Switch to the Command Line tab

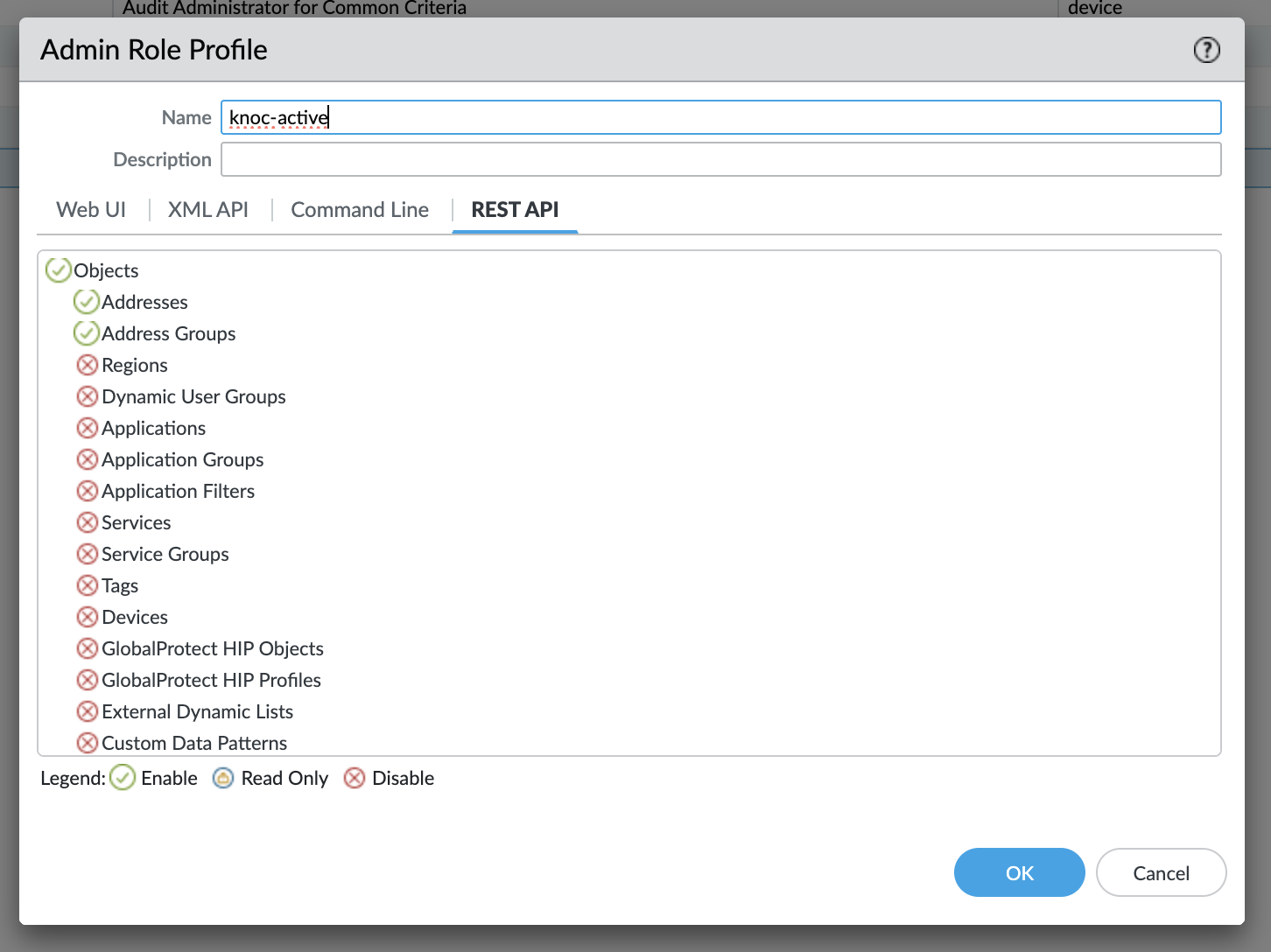[x=360, y=210]
